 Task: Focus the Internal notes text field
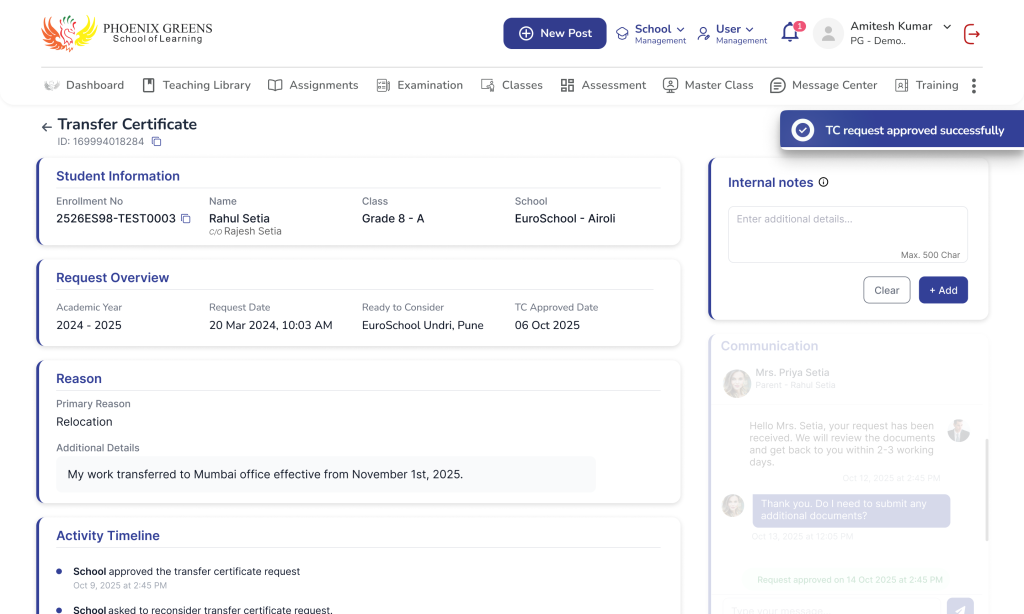847,233
